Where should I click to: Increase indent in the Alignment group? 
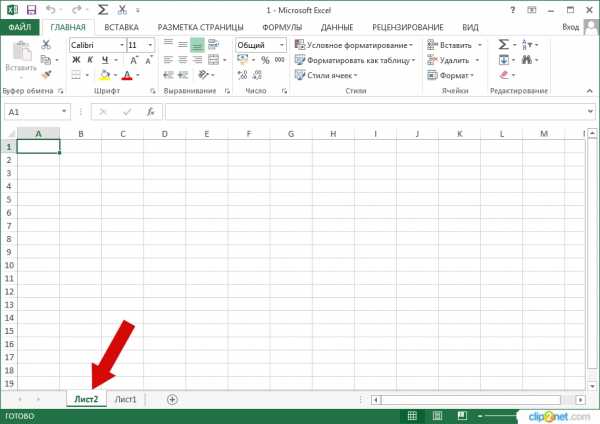(183, 75)
